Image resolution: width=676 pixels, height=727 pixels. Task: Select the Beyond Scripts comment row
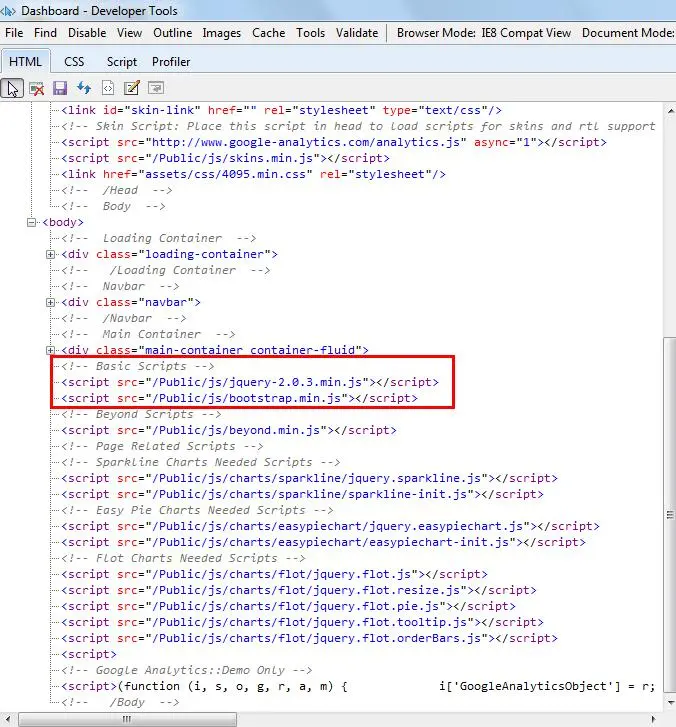coord(141,415)
